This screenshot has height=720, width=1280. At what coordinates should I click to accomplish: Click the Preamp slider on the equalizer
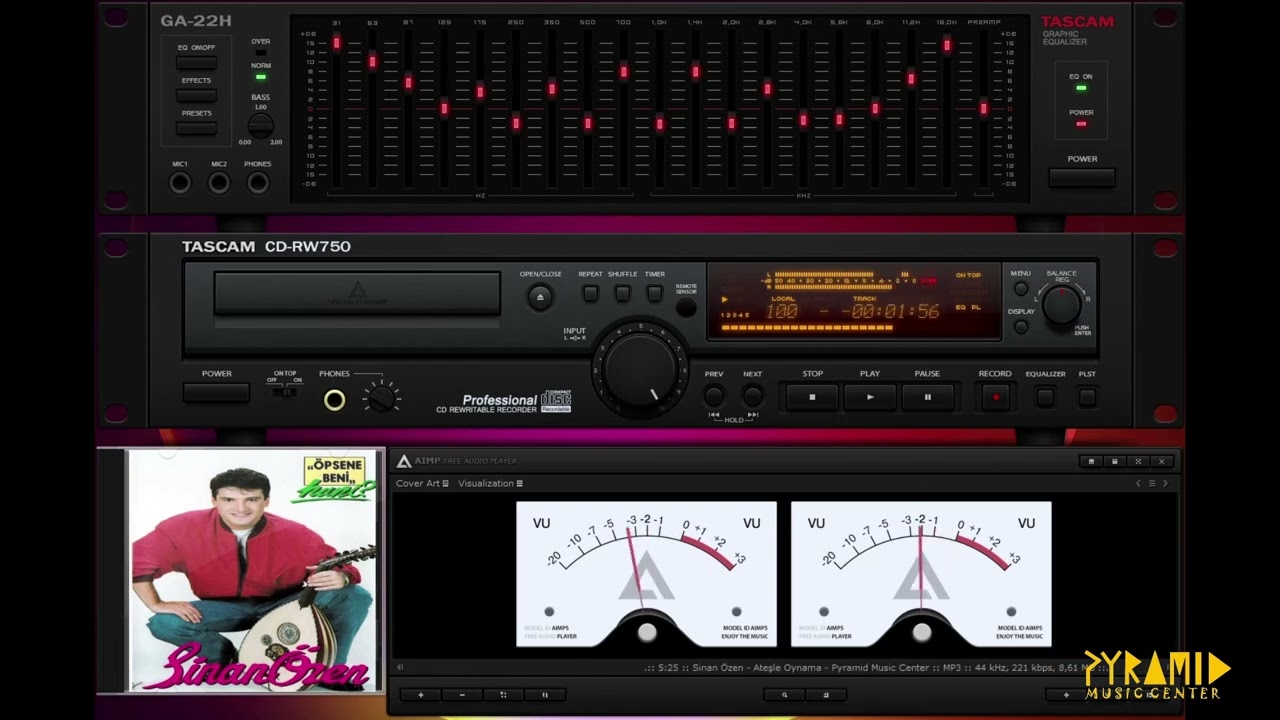pyautogui.click(x=983, y=108)
